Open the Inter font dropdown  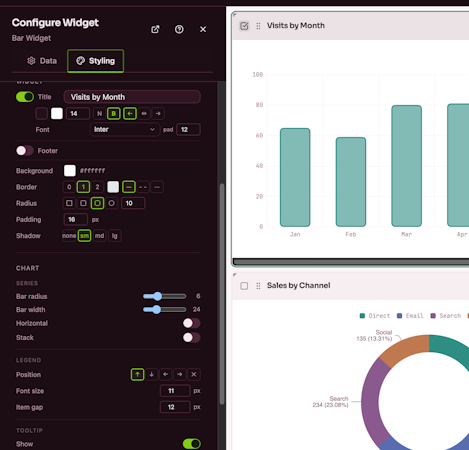tap(124, 129)
